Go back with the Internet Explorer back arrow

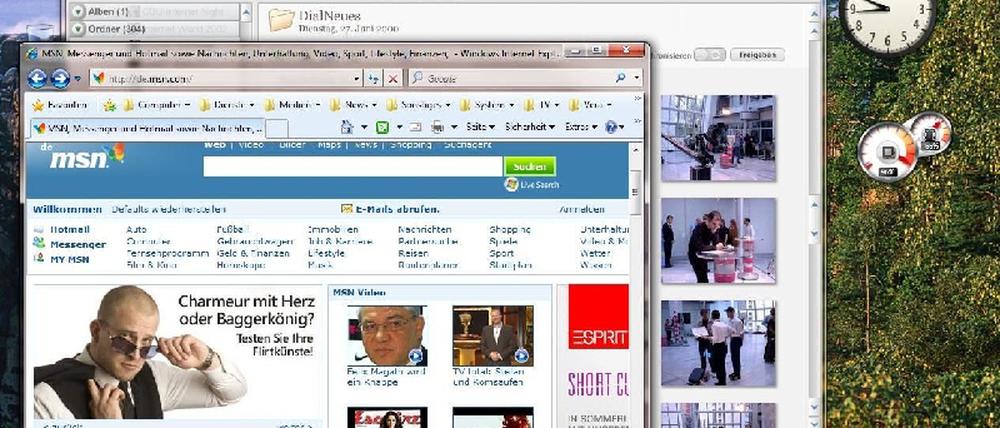(37, 78)
